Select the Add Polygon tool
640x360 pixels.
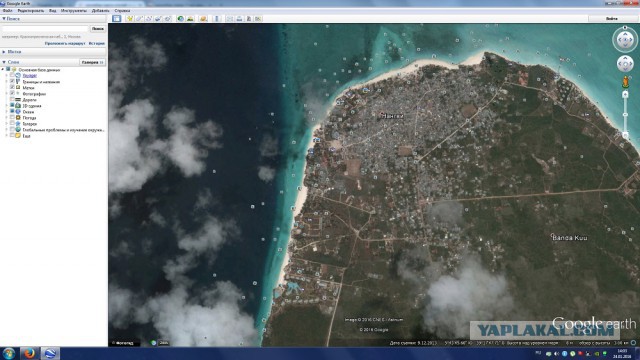click(139, 18)
